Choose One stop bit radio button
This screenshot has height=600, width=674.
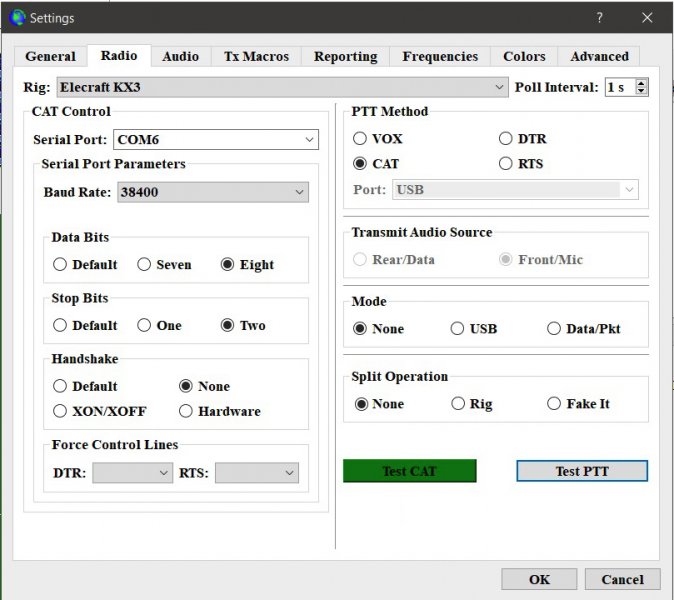(145, 326)
